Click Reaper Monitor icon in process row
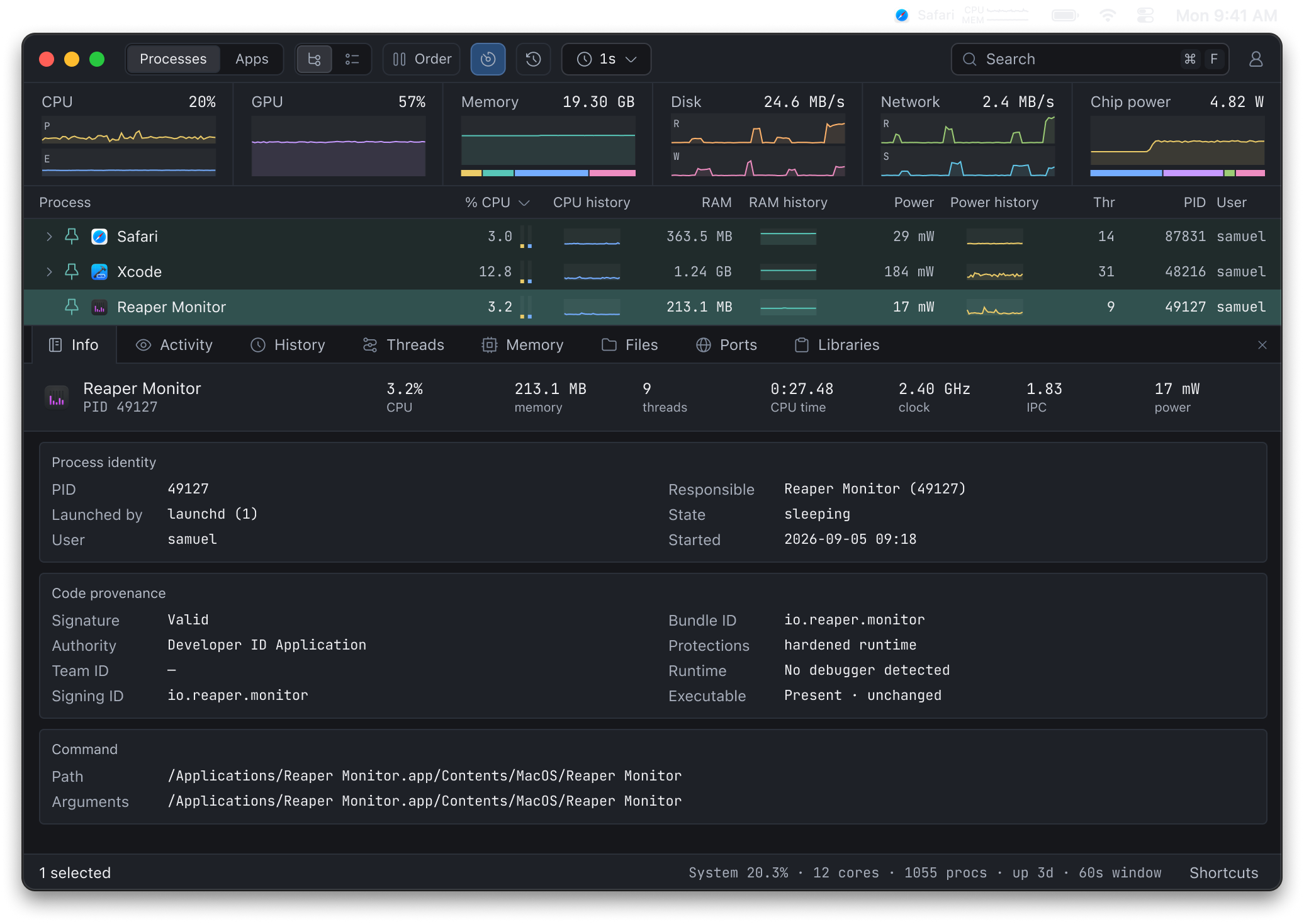The width and height of the screenshot is (1304, 924). (99, 307)
